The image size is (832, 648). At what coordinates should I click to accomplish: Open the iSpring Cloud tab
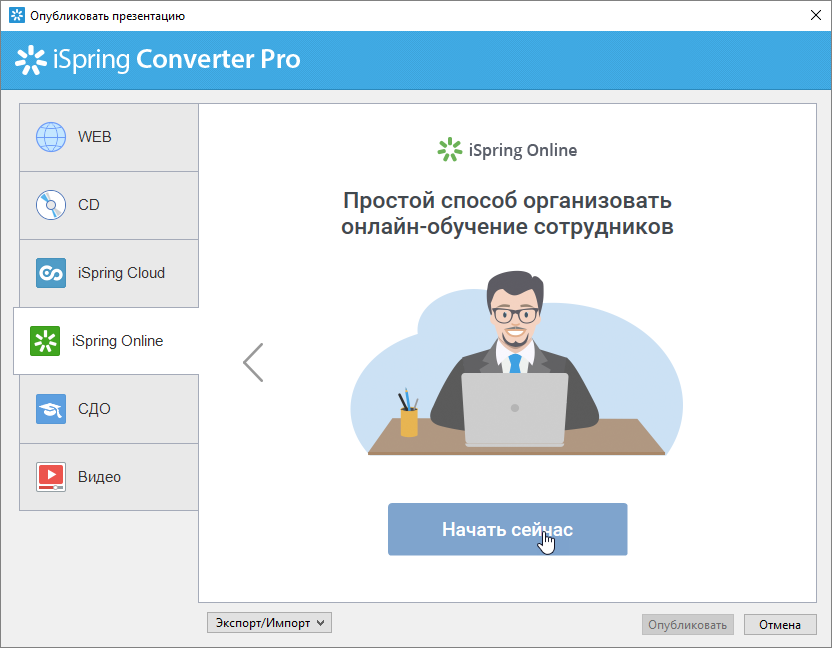[109, 273]
